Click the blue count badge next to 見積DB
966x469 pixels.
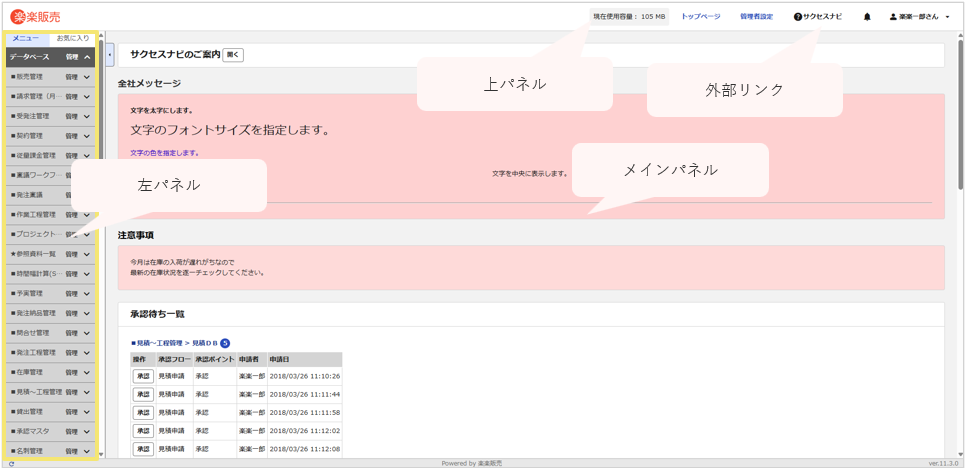[225, 343]
